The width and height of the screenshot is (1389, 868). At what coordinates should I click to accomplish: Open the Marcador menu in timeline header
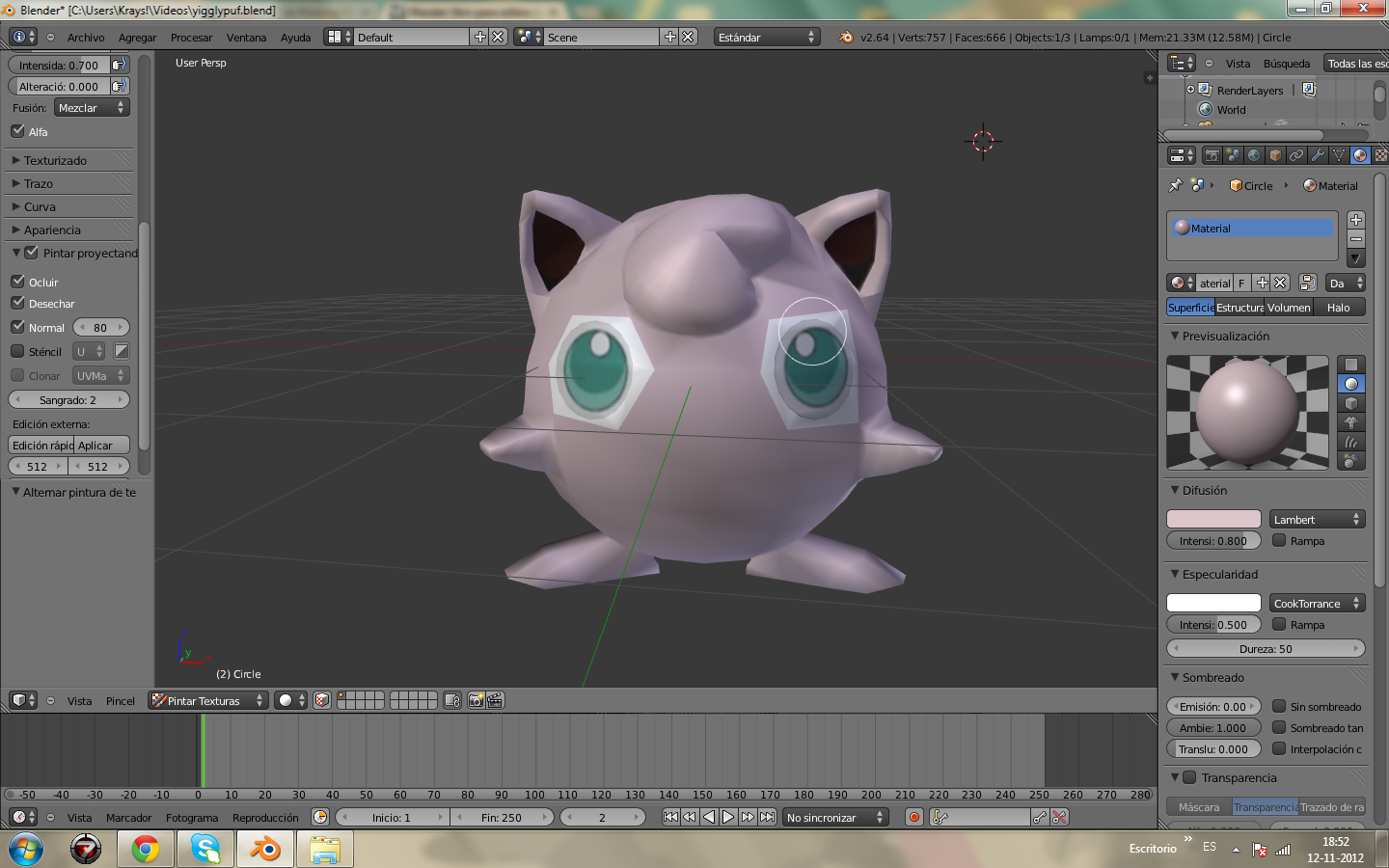tap(129, 818)
